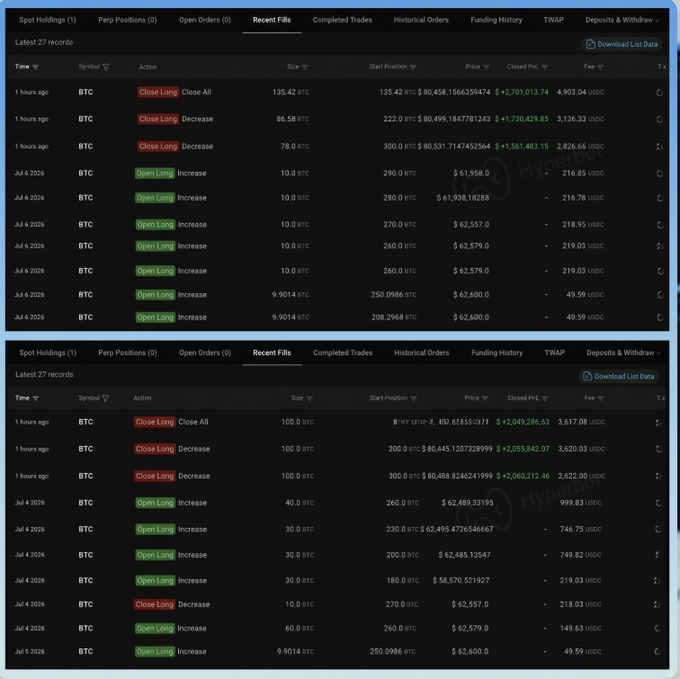This screenshot has height=679, width=680.
Task: Open Tx link for top panel $61,958.0 row
Action: [x=659, y=173]
